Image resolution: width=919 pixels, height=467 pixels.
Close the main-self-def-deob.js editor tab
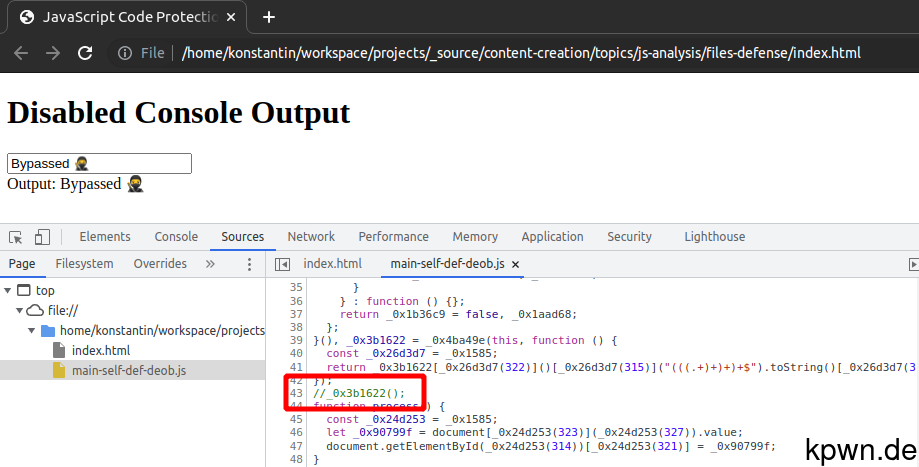tap(516, 265)
